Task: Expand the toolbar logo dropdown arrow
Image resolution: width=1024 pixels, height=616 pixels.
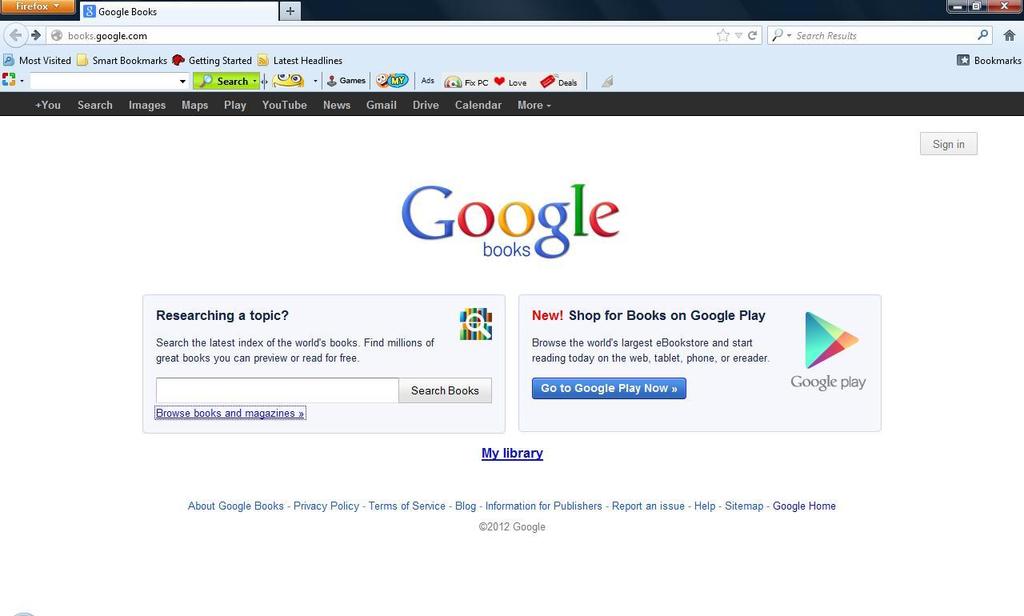Action: click(x=22, y=81)
